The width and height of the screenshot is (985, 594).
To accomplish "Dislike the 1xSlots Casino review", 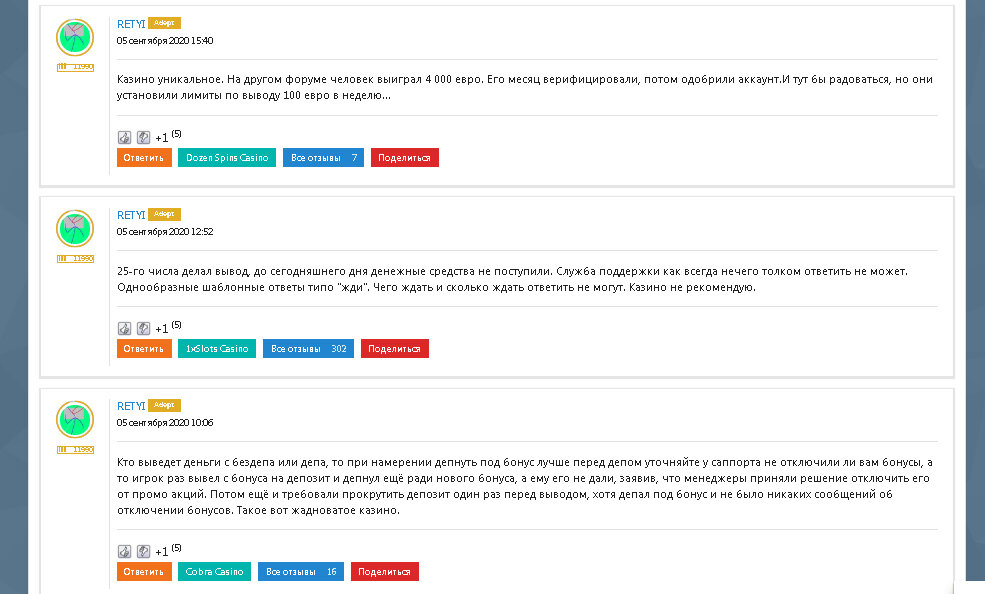I will coord(143,329).
